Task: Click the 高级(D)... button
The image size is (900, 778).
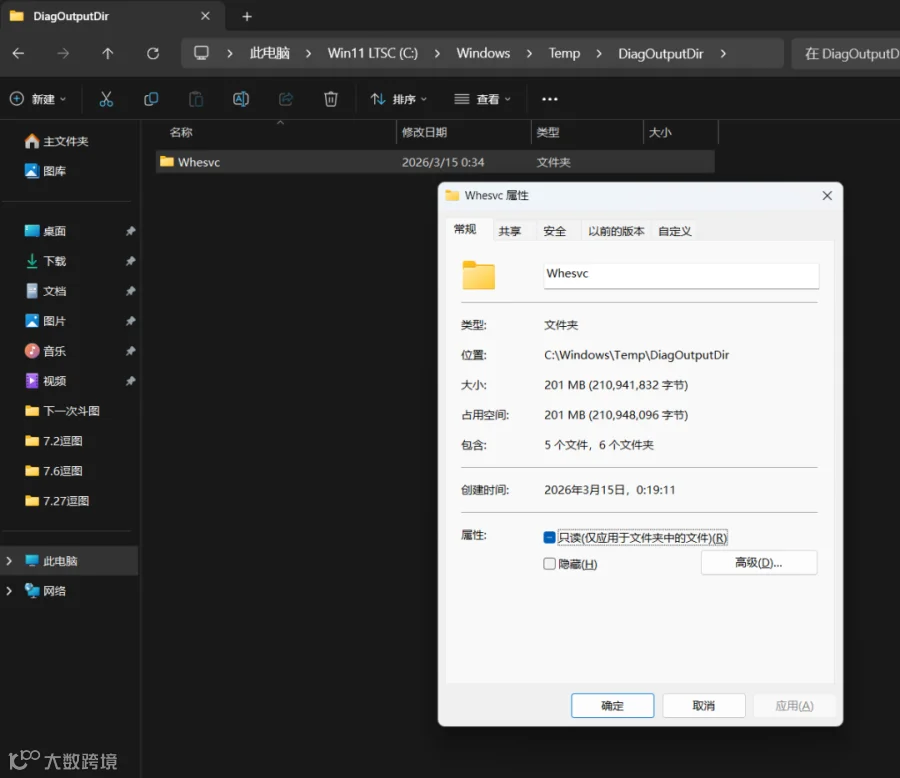Action: click(x=759, y=563)
